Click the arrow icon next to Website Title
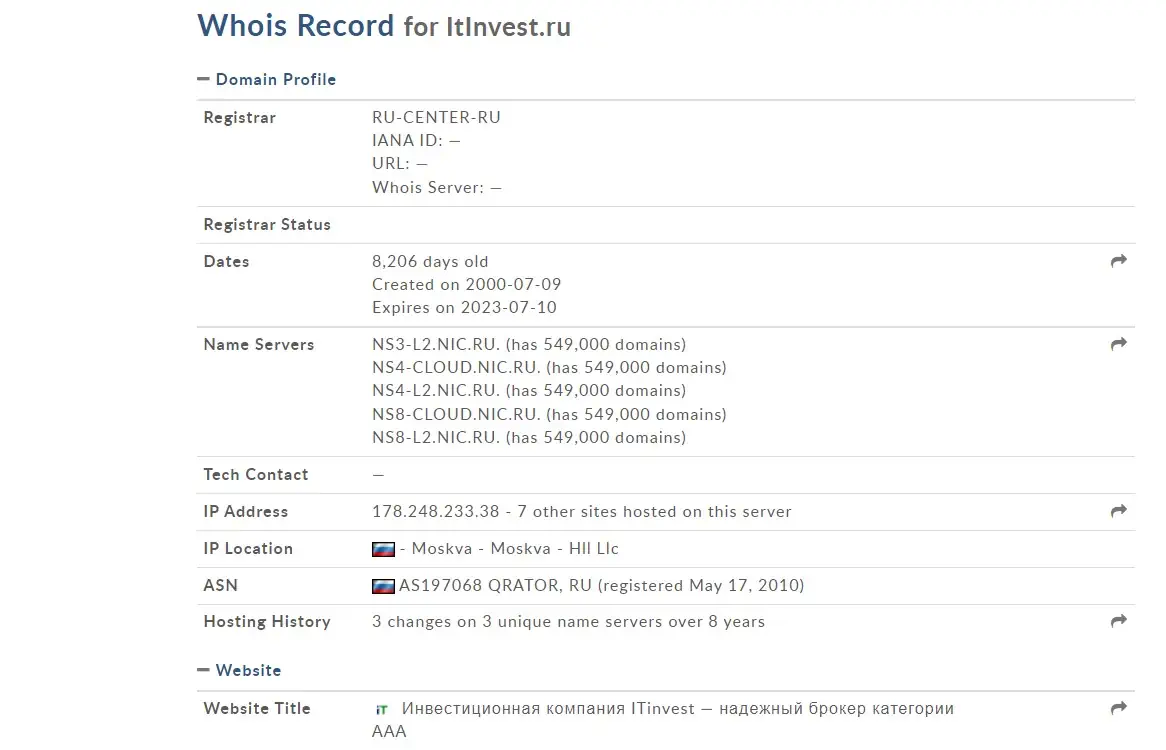This screenshot has width=1166, height=750. coord(1118,708)
